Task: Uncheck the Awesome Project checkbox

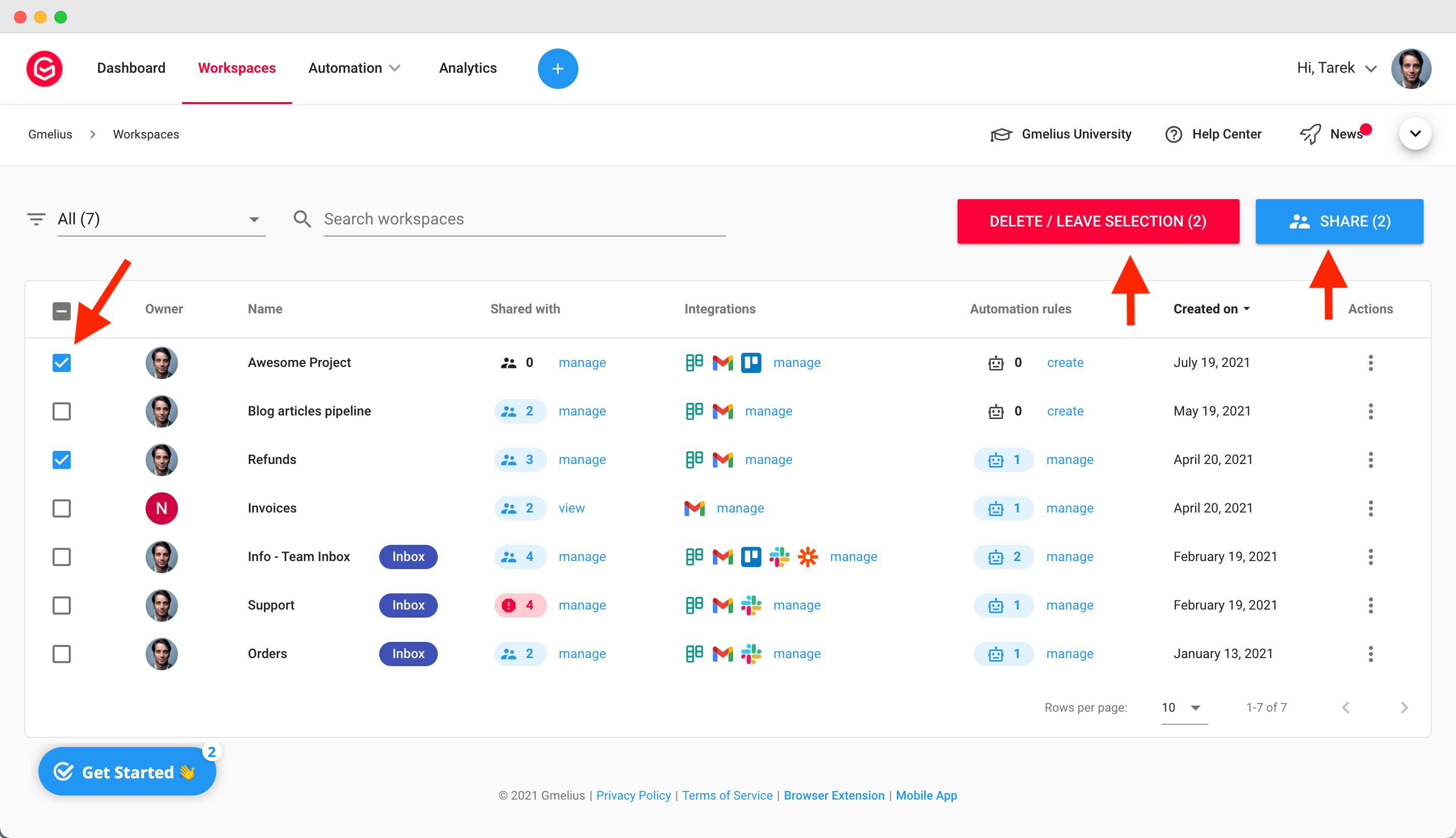Action: [x=62, y=362]
